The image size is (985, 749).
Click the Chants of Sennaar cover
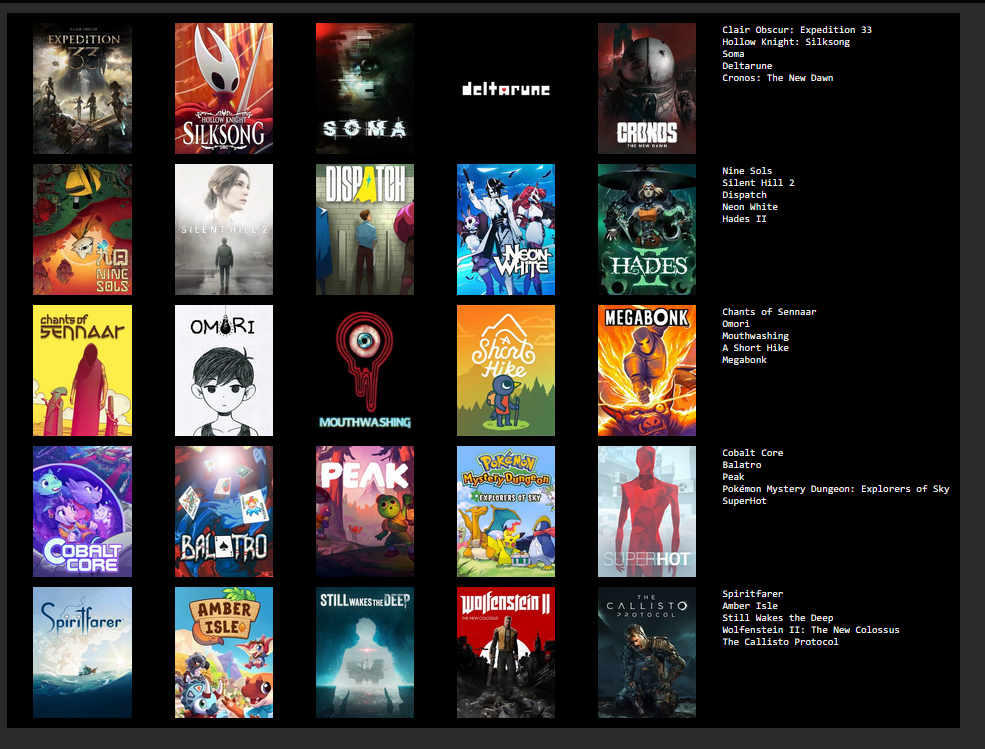click(82, 371)
